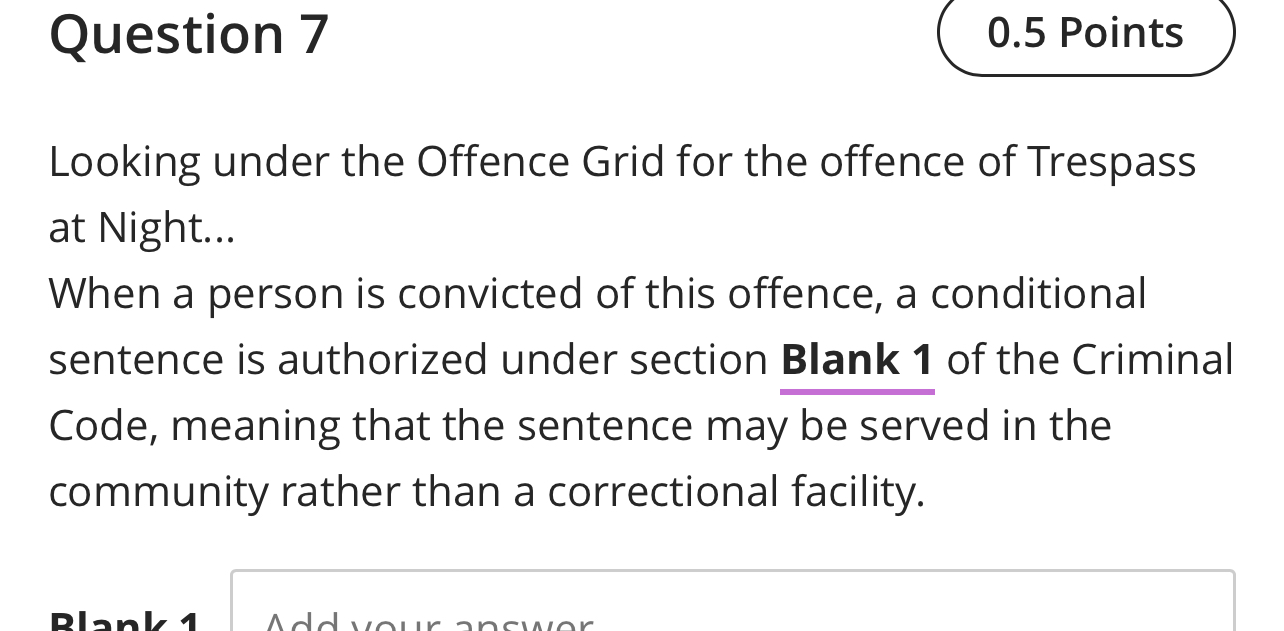This screenshot has height=631, width=1284.
Task: Select the Offence Grid text
Action: click(x=540, y=161)
